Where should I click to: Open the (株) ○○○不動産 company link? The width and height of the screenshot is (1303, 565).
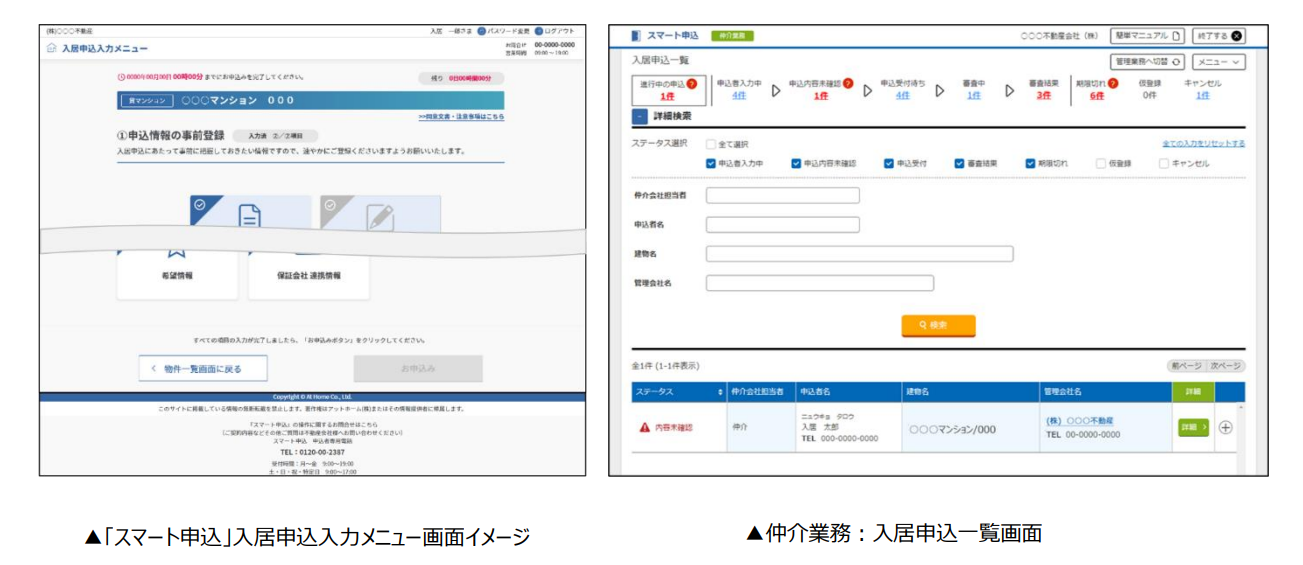[x=1079, y=421]
